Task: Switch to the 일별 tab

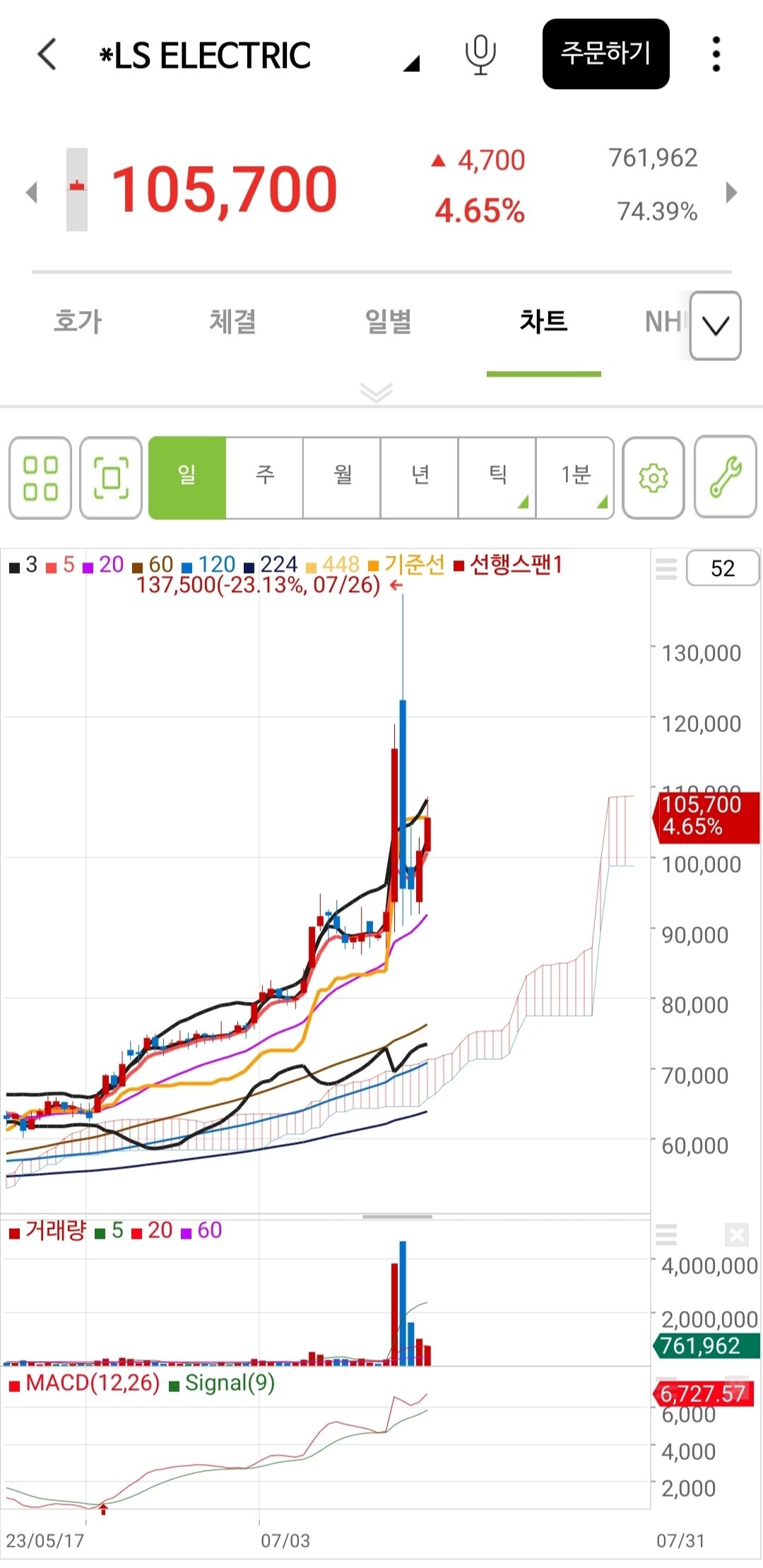Action: tap(388, 322)
